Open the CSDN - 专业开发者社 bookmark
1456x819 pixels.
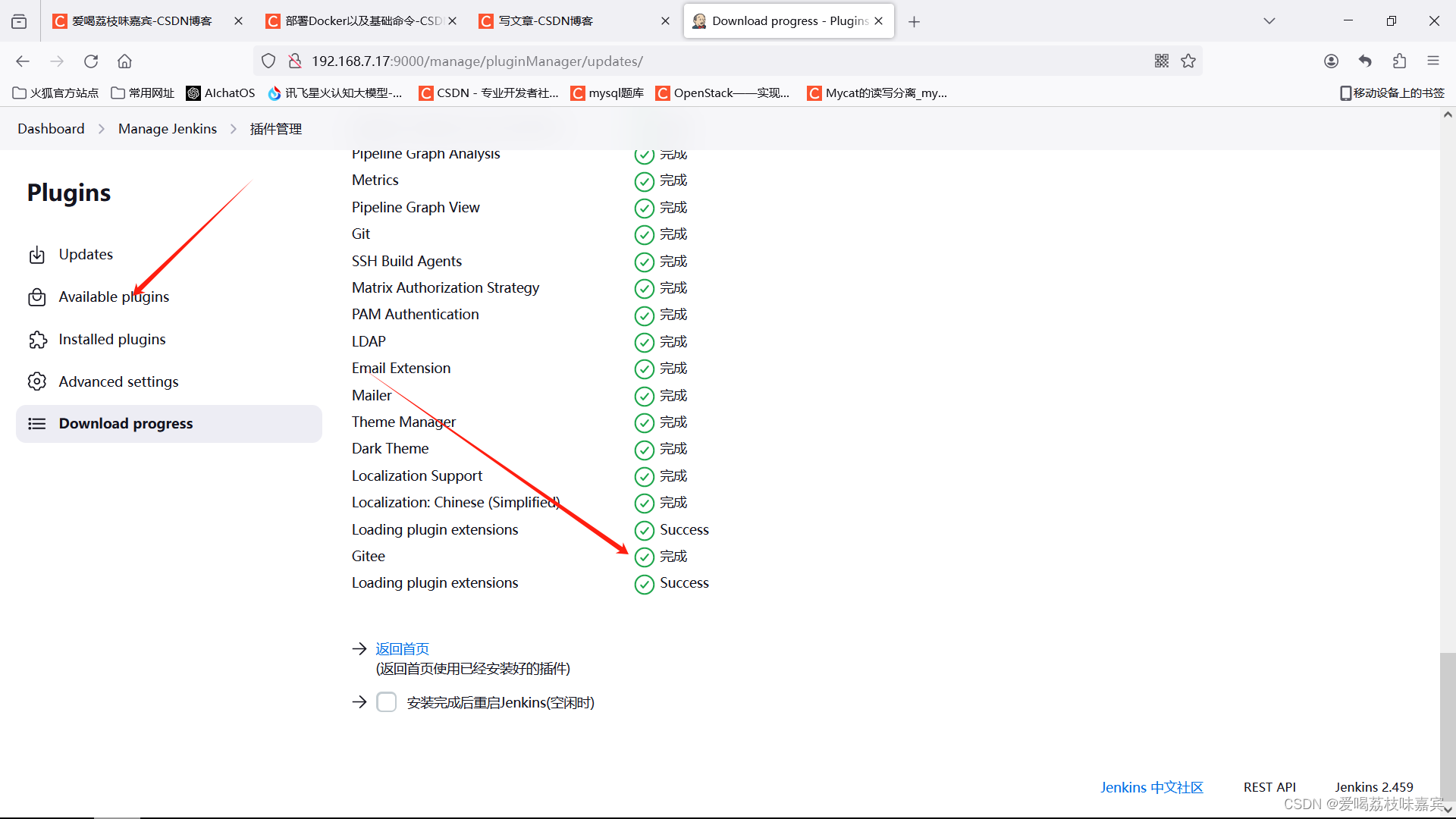(489, 93)
